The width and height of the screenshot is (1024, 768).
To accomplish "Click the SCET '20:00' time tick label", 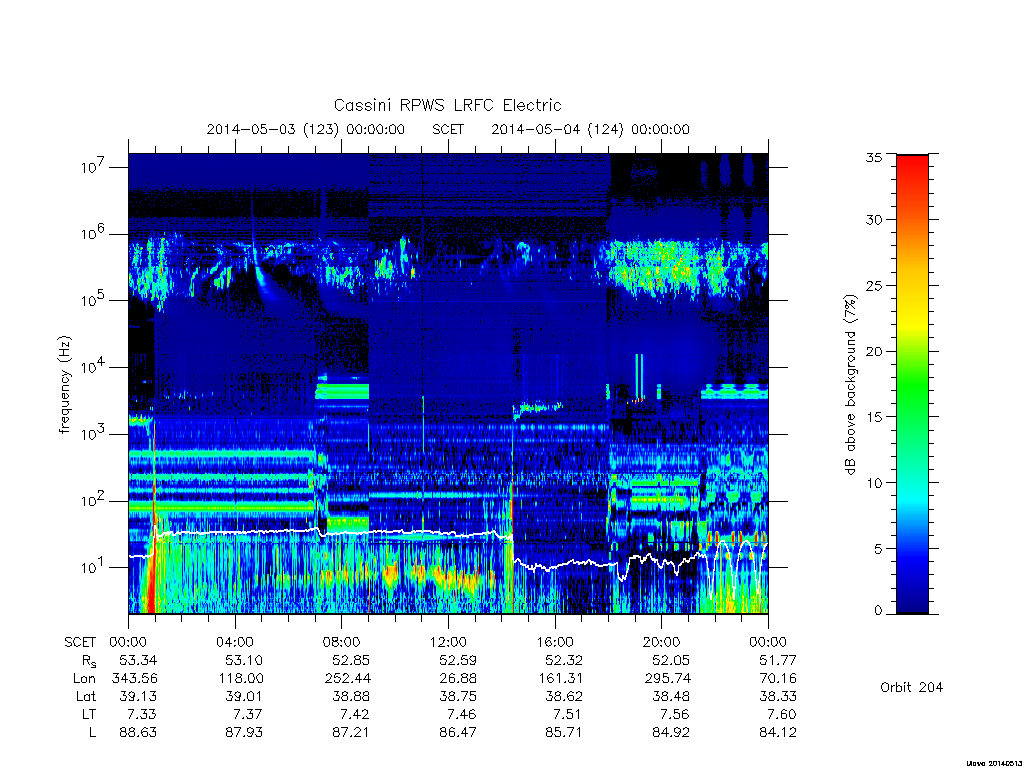I will click(662, 642).
